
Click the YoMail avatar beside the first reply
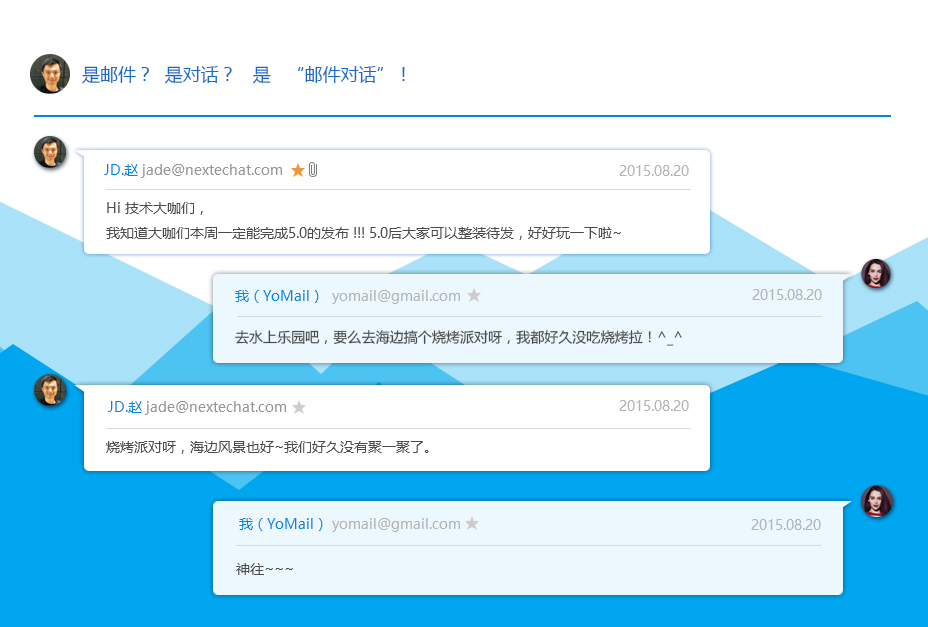[x=877, y=274]
